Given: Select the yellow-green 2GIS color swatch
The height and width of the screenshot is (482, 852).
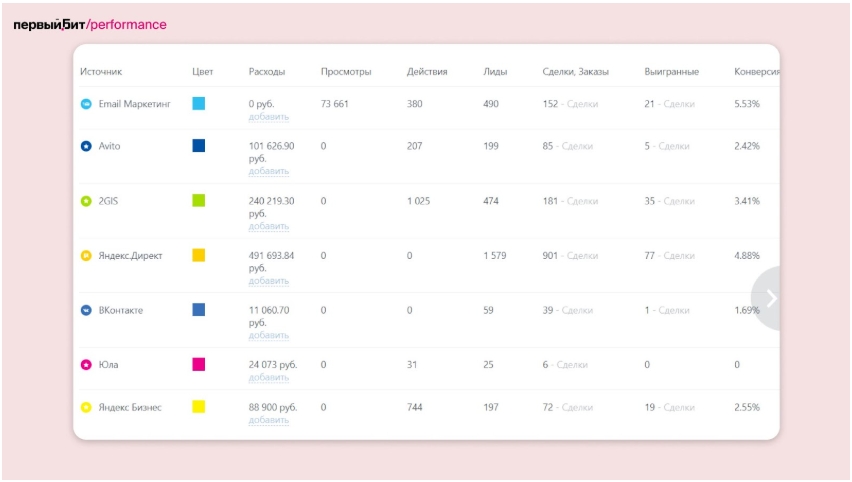Looking at the screenshot, I should tap(199, 200).
